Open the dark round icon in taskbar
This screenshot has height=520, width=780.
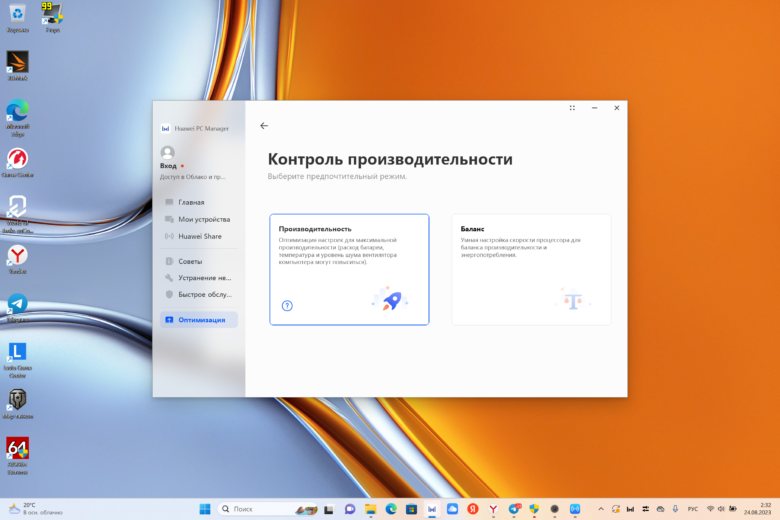click(555, 509)
